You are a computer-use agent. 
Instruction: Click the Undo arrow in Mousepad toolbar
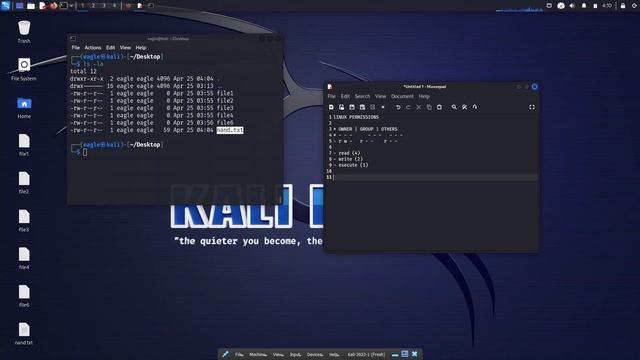[398, 107]
